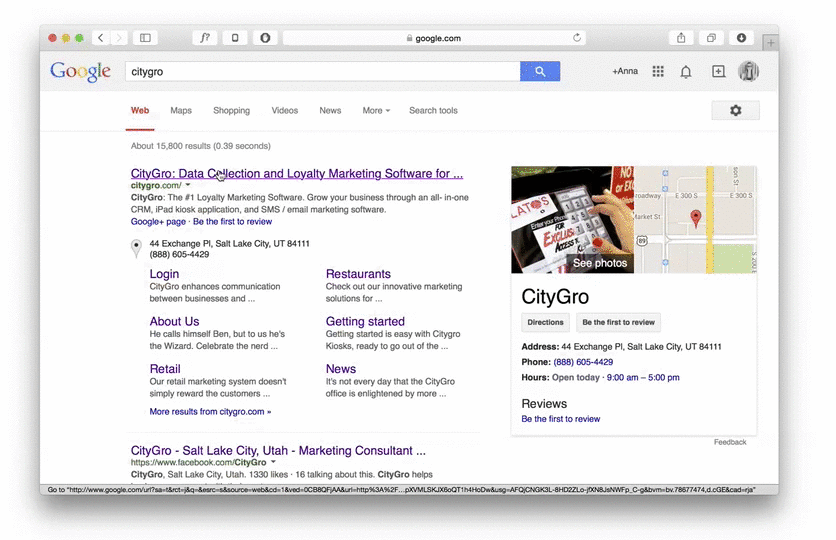Image resolution: width=836 pixels, height=540 pixels.
Task: Click the round extension icon beside address bar
Action: [x=265, y=38]
